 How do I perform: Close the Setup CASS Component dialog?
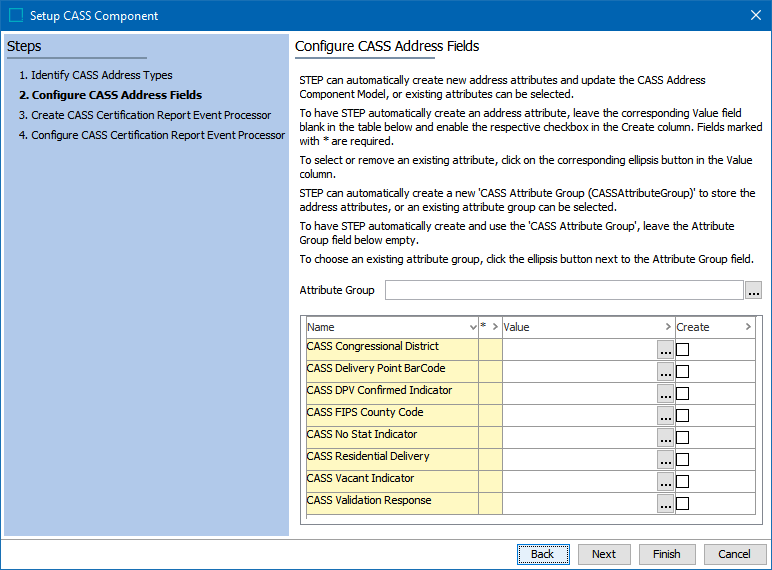click(x=756, y=15)
